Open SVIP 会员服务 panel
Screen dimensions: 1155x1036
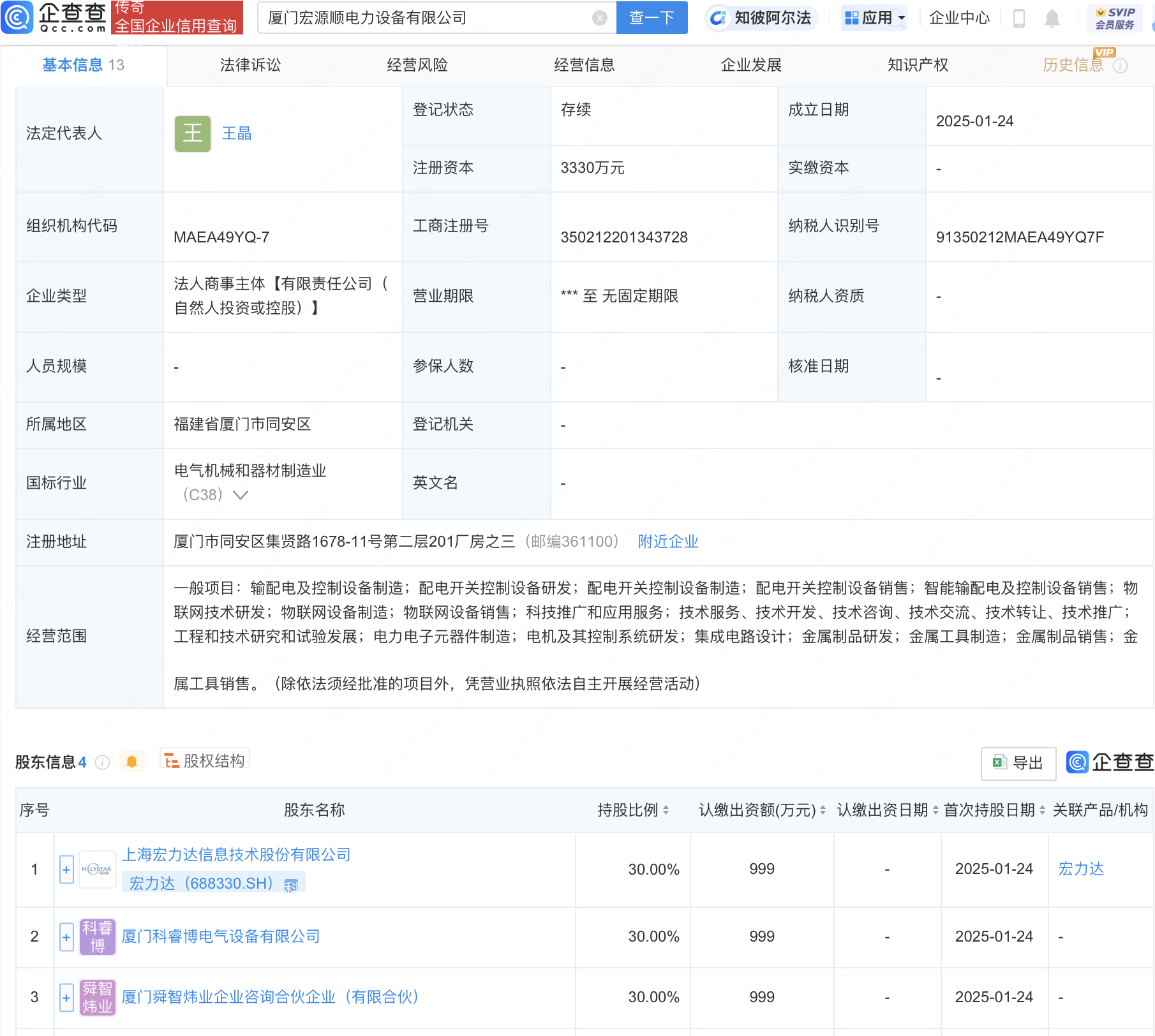click(x=1114, y=18)
